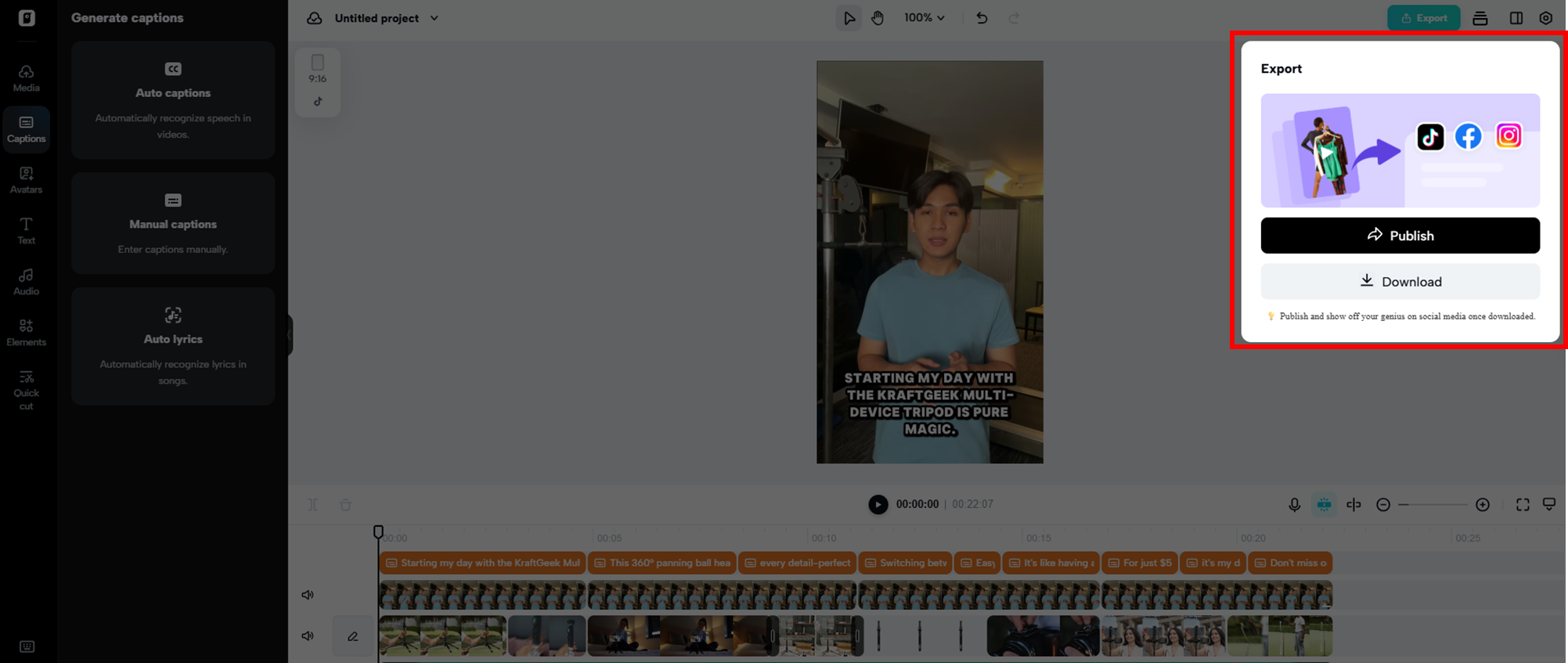Open the 9:16 aspect ratio selector
This screenshot has height=663, width=1568.
click(x=317, y=69)
